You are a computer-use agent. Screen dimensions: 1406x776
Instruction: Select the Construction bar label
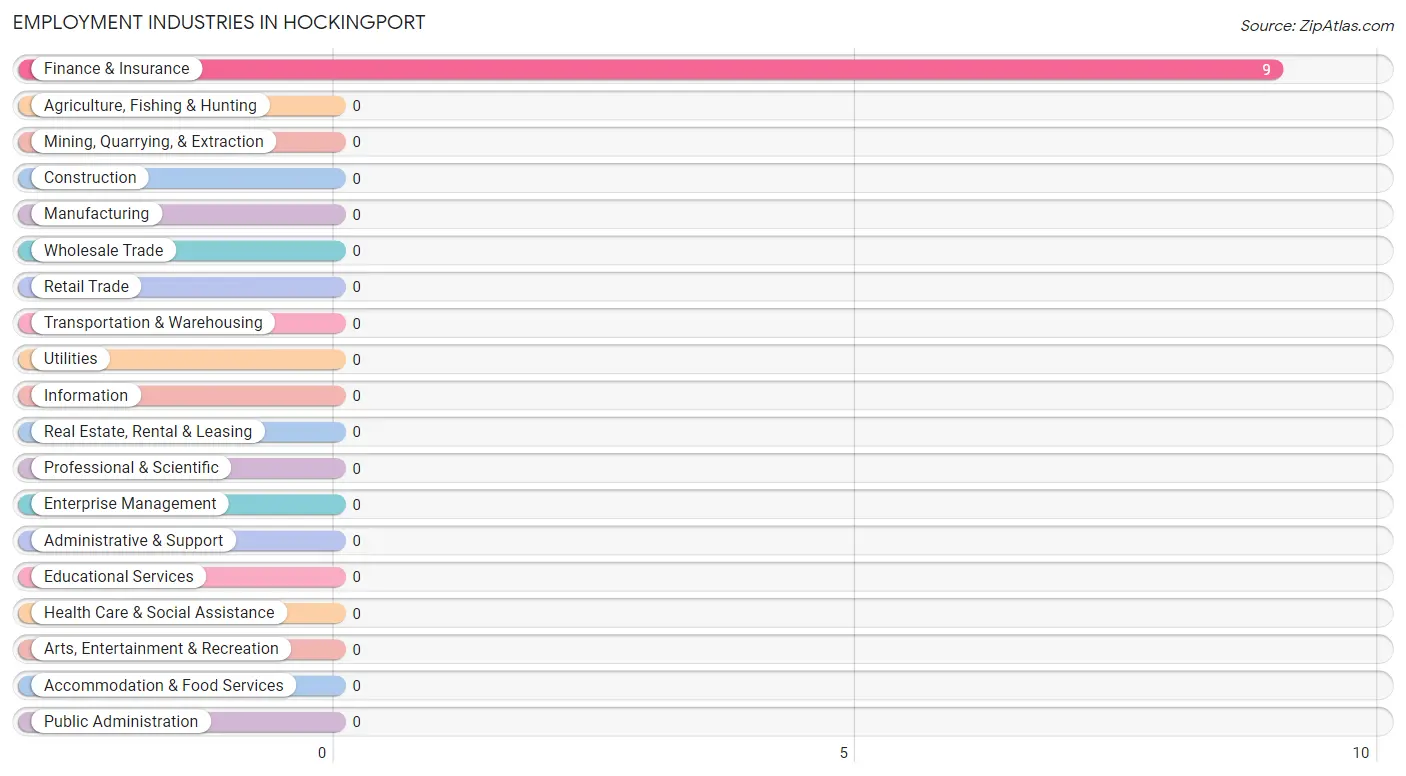pyautogui.click(x=90, y=178)
